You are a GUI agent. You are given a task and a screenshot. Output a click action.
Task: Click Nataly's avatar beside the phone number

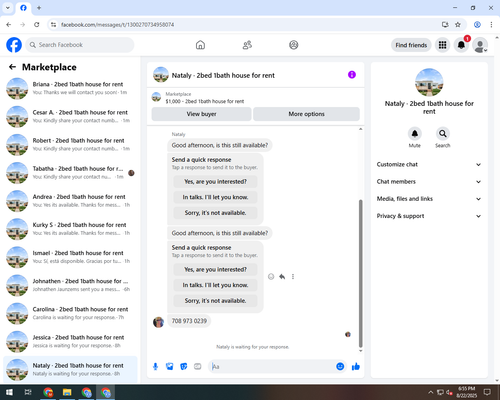pos(158,322)
